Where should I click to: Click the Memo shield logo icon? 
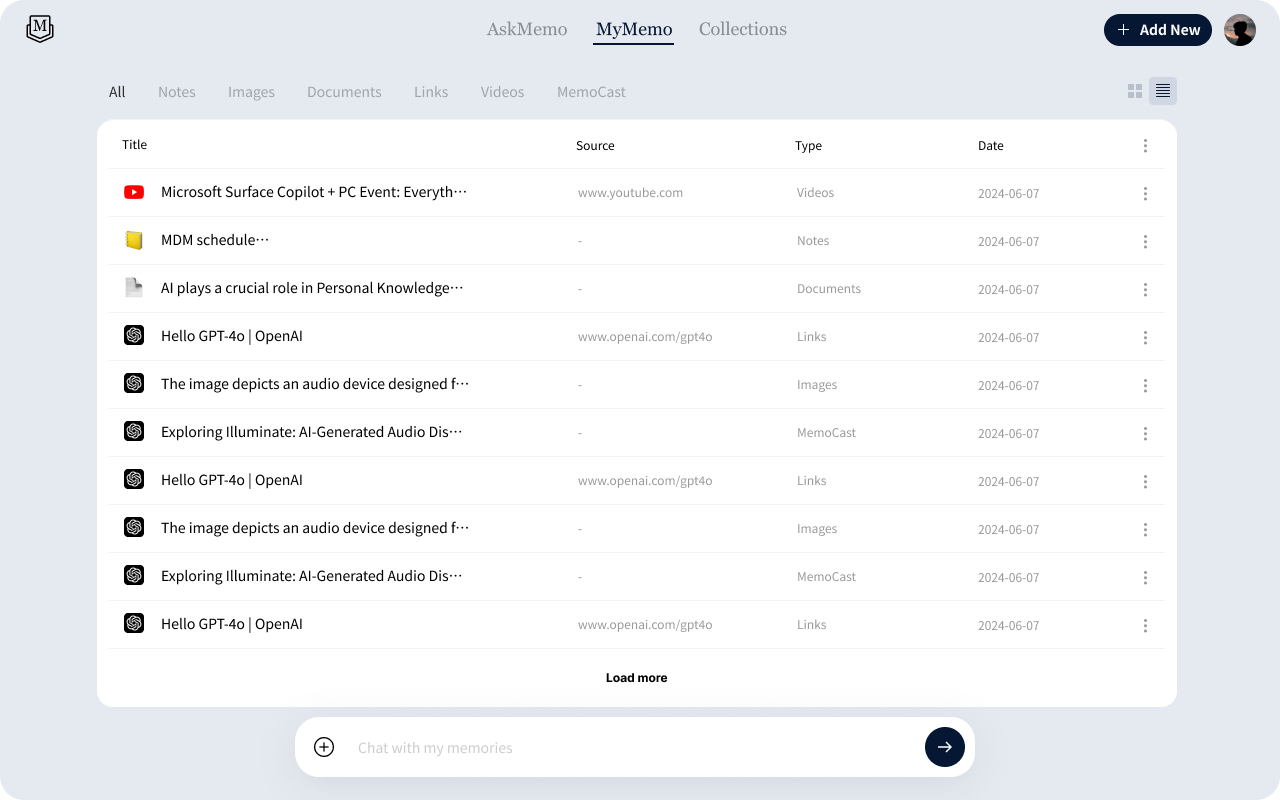click(x=40, y=29)
